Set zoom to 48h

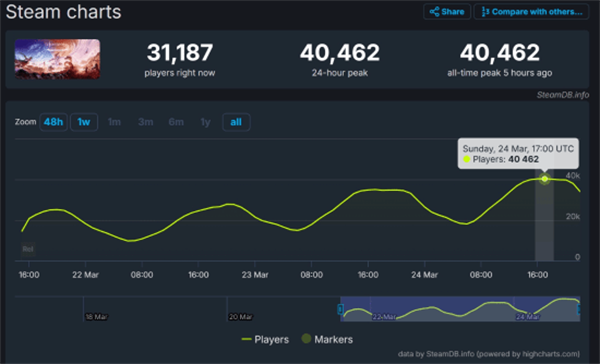tap(53, 122)
